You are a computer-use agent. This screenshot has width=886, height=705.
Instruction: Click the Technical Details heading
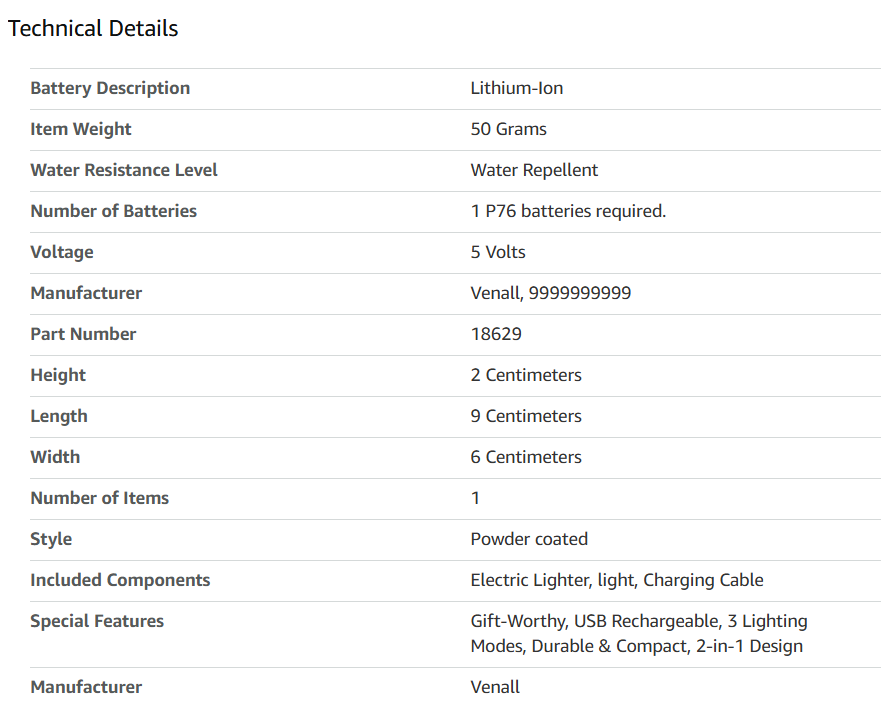coord(93,28)
